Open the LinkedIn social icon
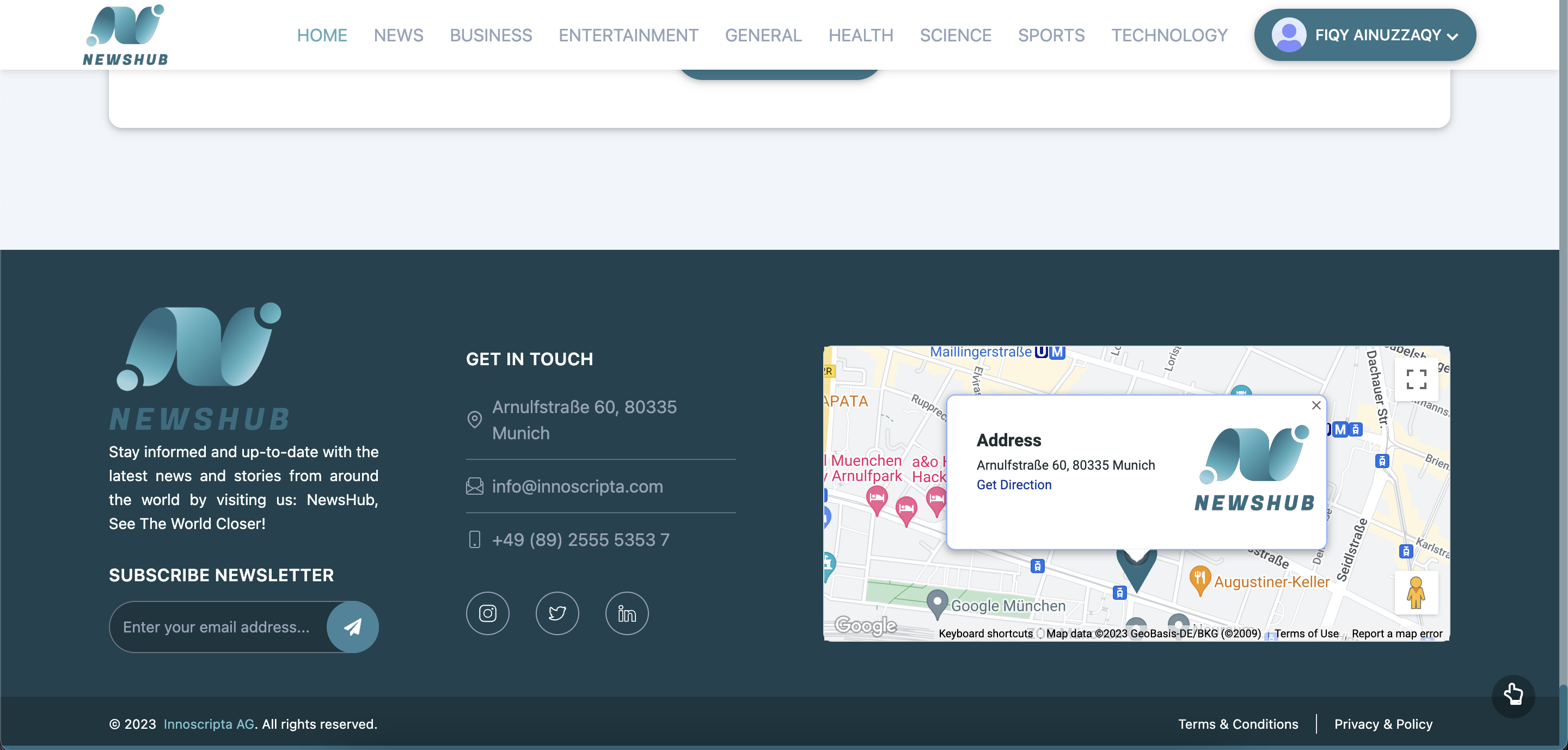Image resolution: width=1568 pixels, height=750 pixels. tap(627, 613)
